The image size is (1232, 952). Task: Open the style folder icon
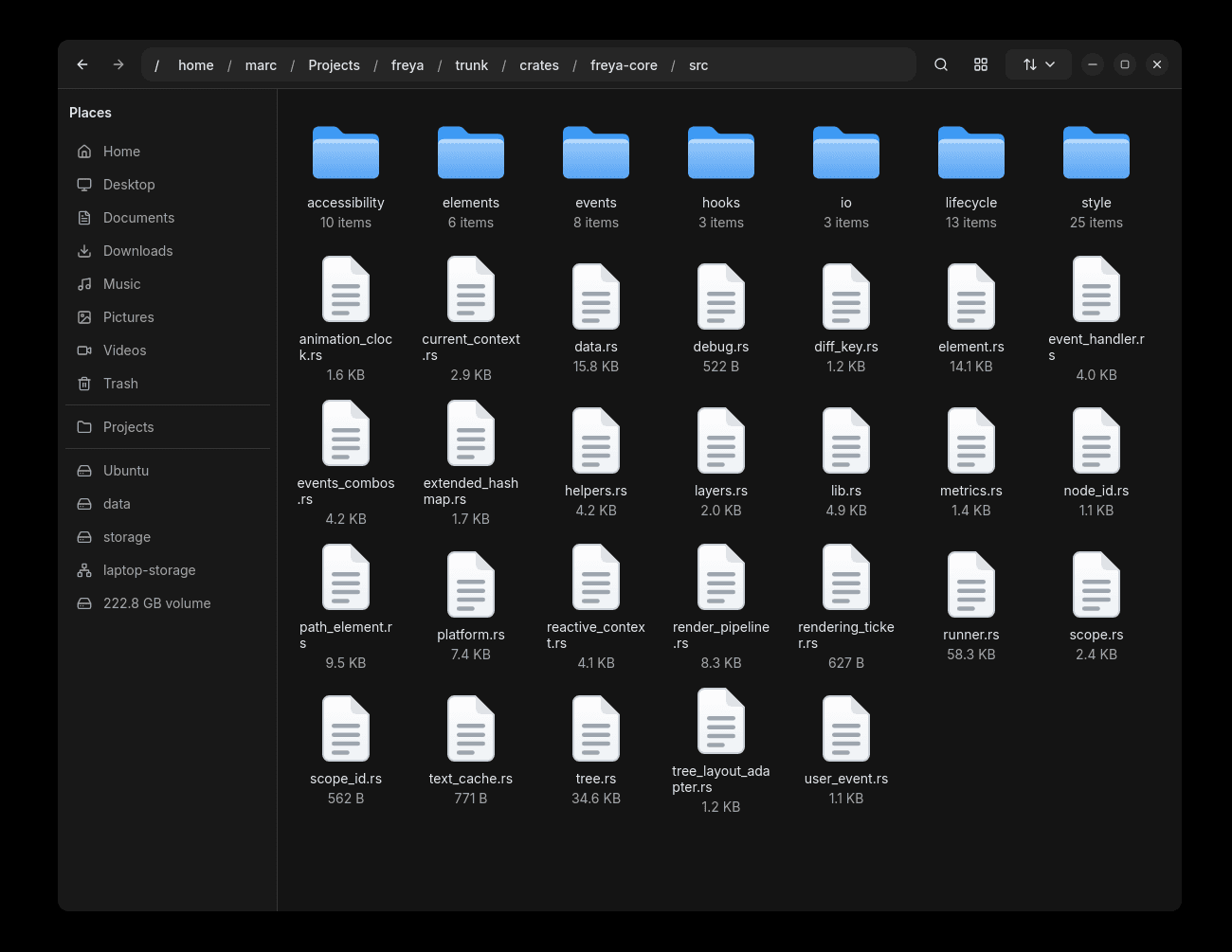point(1096,153)
